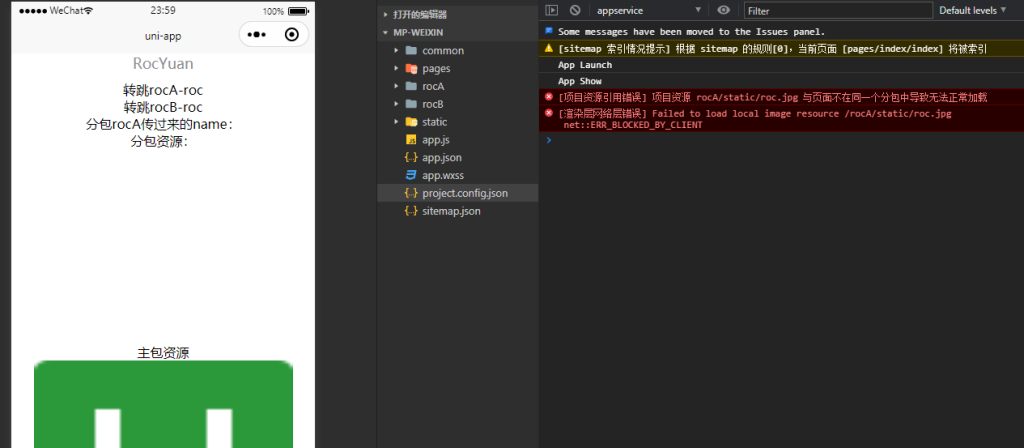Select the common folder icon
Image resolution: width=1024 pixels, height=448 pixels.
411,50
